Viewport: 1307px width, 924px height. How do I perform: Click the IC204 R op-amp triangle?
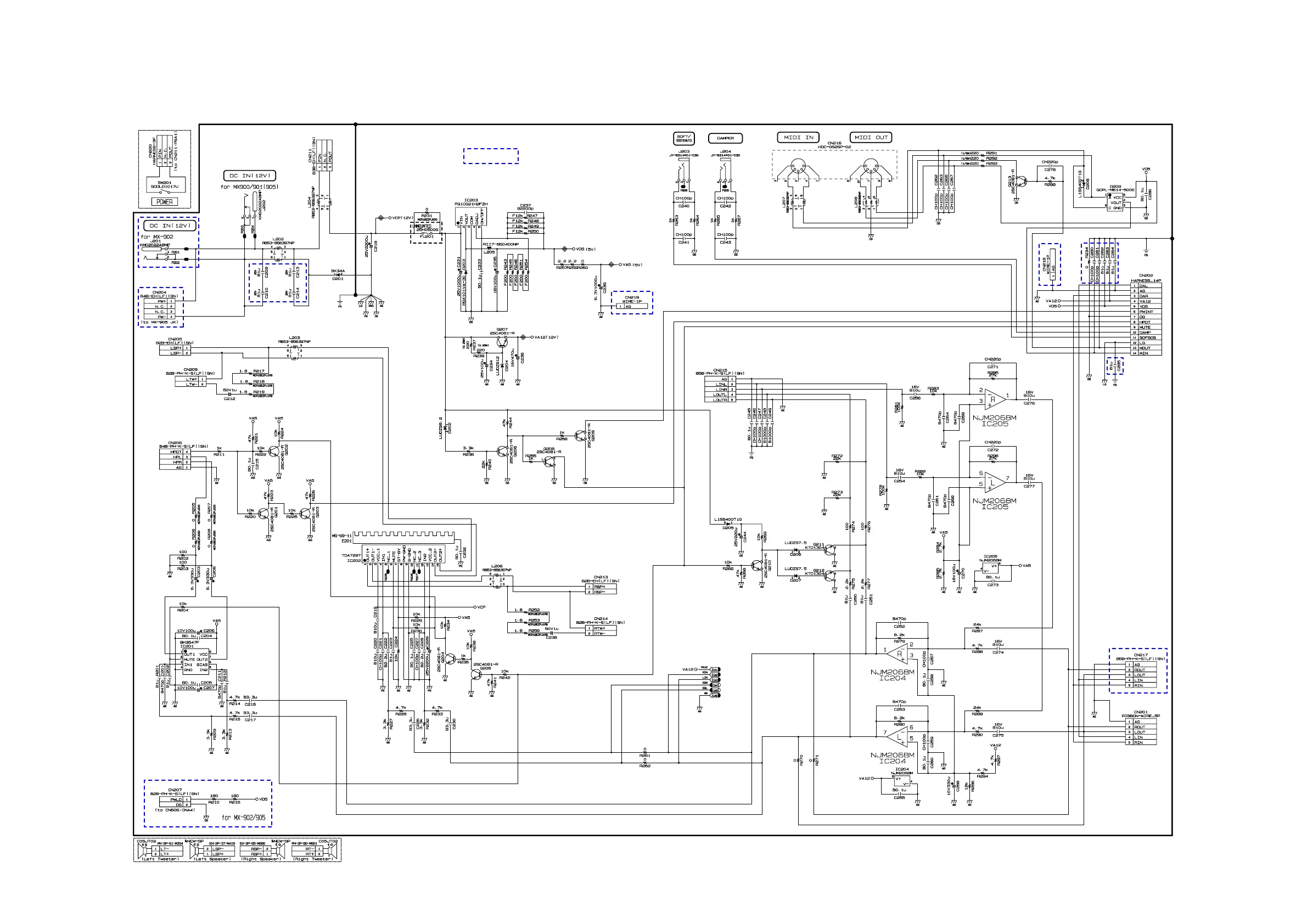point(898,653)
